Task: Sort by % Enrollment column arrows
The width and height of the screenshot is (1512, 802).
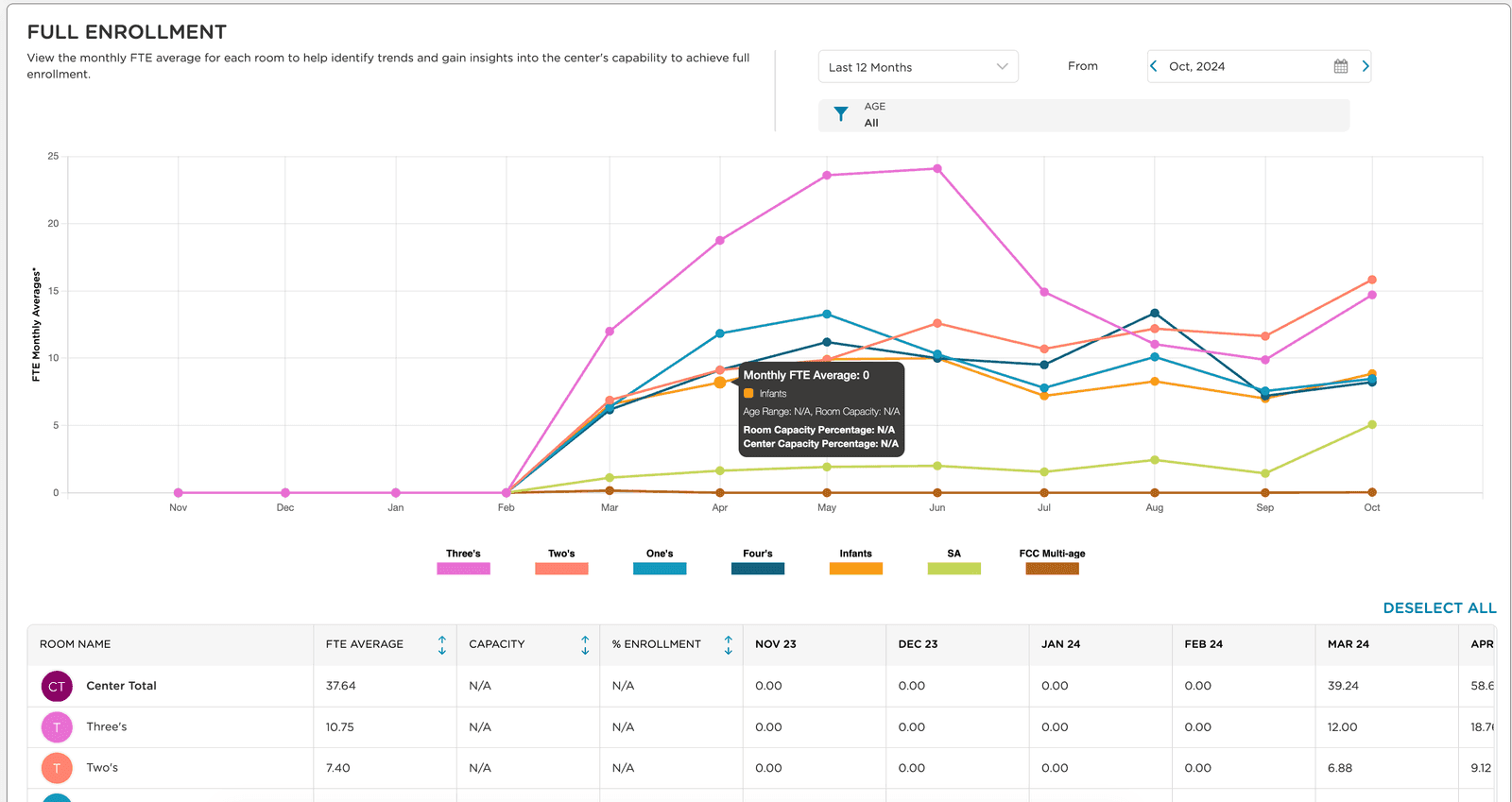Action: [728, 644]
